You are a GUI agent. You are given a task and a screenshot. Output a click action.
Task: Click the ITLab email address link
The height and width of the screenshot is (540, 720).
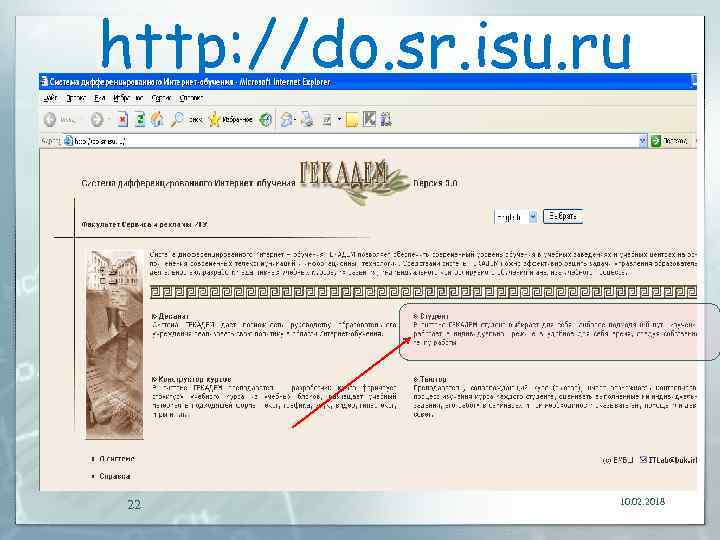(673, 460)
